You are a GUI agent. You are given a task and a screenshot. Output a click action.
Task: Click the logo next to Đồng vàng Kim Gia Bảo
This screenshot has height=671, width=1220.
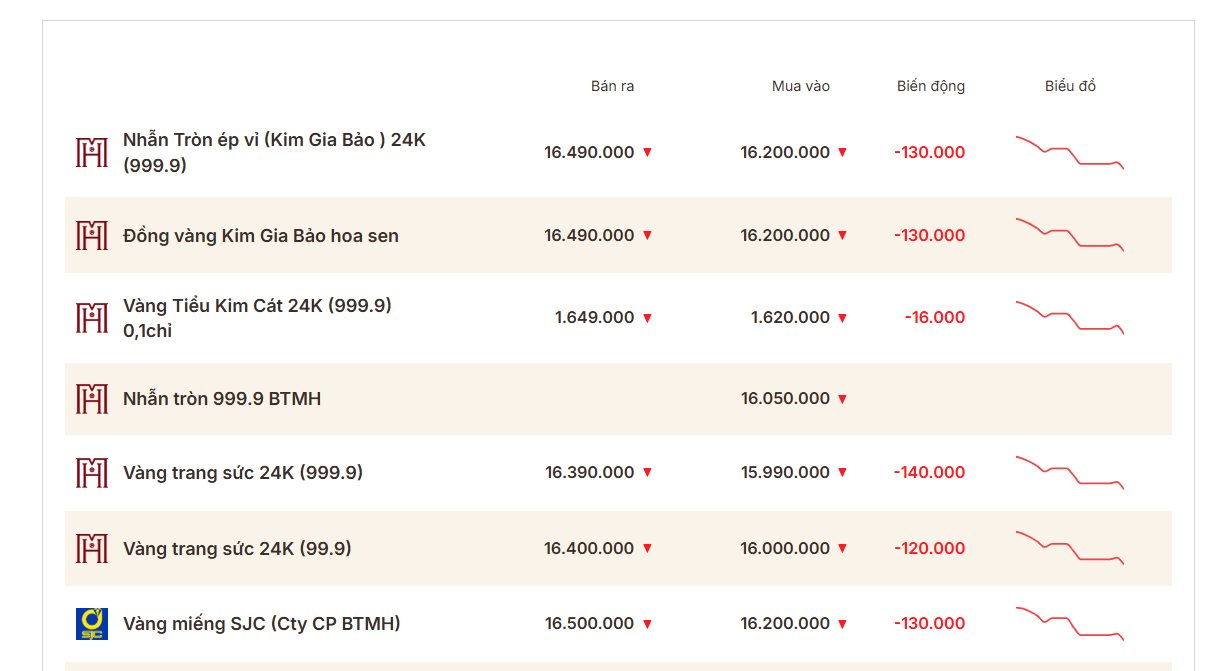coord(92,235)
